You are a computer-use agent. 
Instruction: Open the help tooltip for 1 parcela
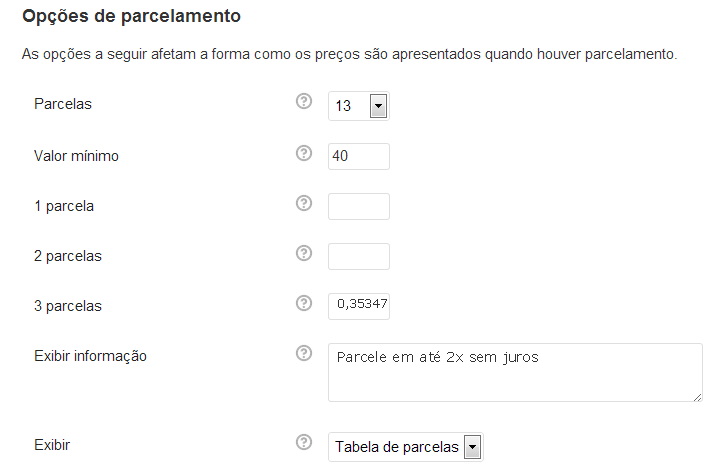pyautogui.click(x=304, y=204)
